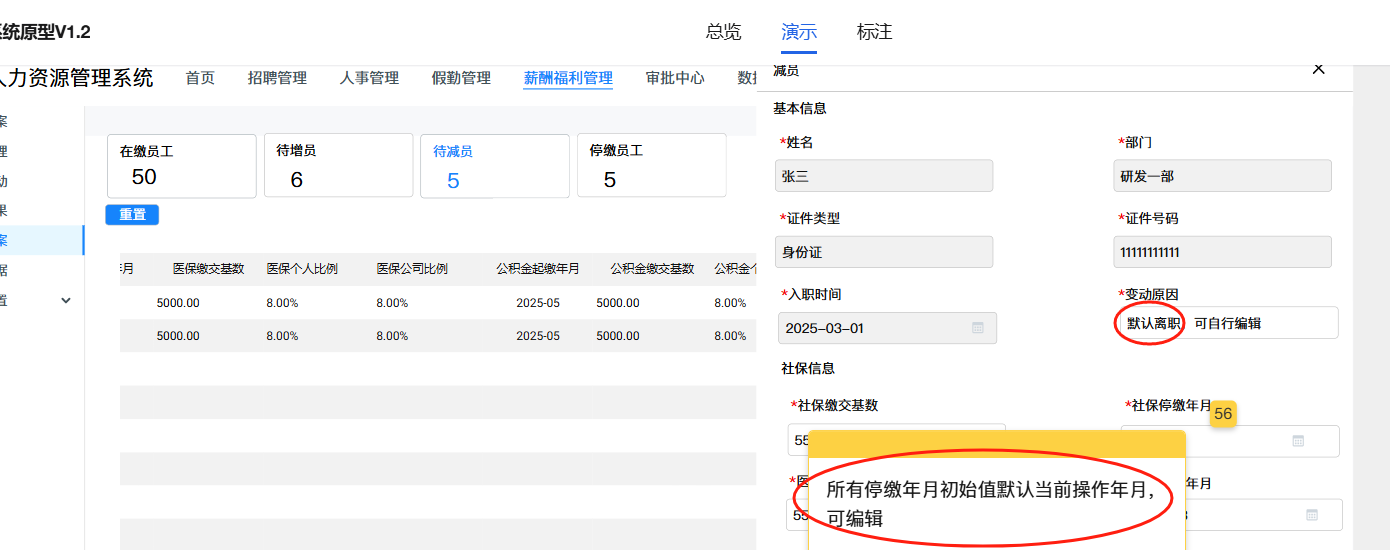
Task: Open the 证件类型 field showing 身份证
Action: coord(884,252)
